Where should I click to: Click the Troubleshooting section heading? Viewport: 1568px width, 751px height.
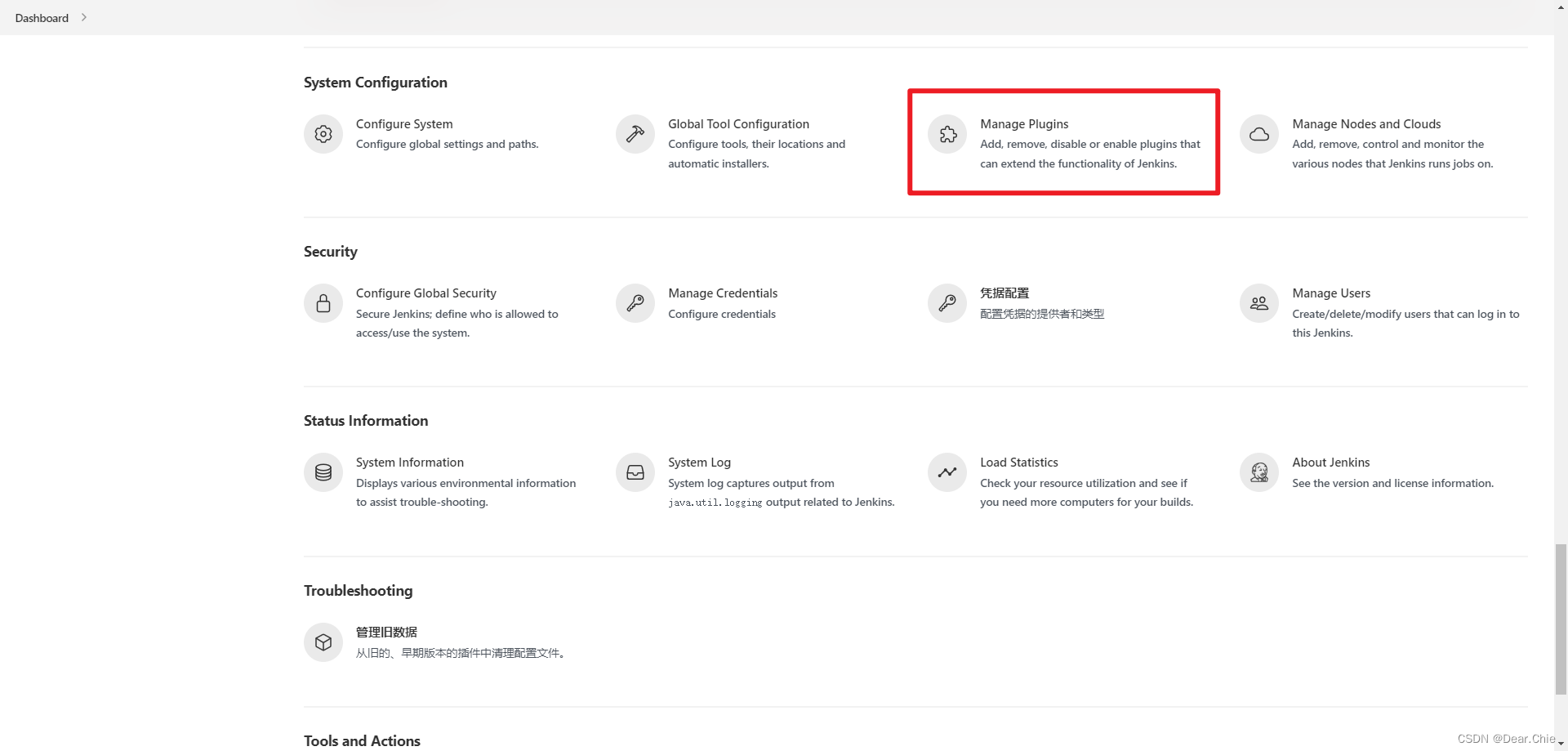pyautogui.click(x=359, y=591)
